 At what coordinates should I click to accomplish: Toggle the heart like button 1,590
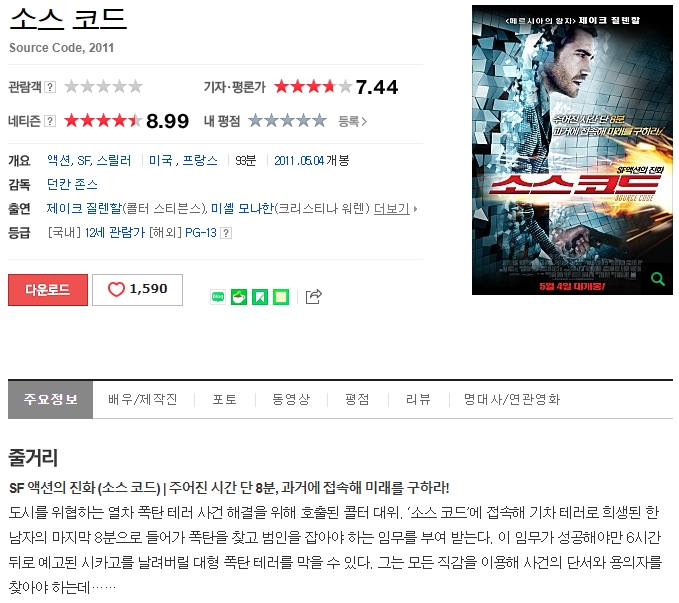137,290
